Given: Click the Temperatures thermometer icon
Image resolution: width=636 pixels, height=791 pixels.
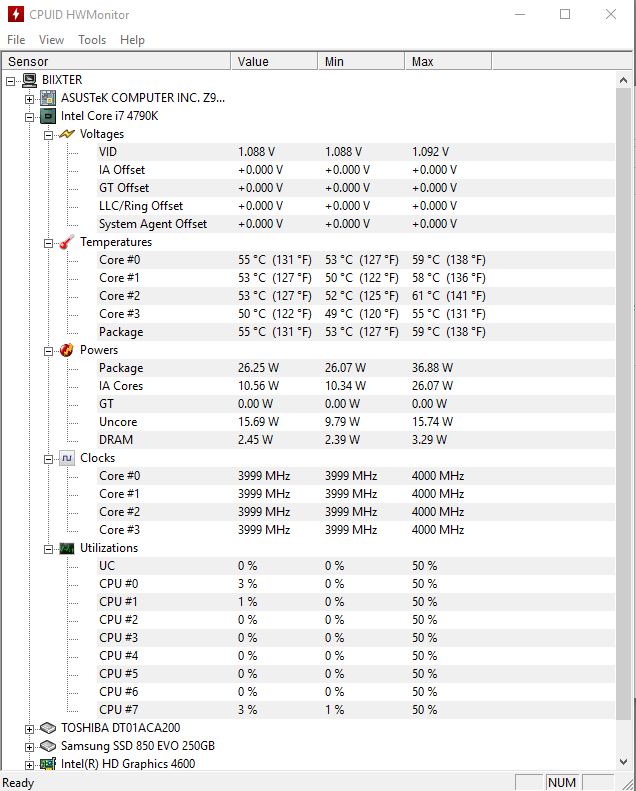Looking at the screenshot, I should coord(67,242).
